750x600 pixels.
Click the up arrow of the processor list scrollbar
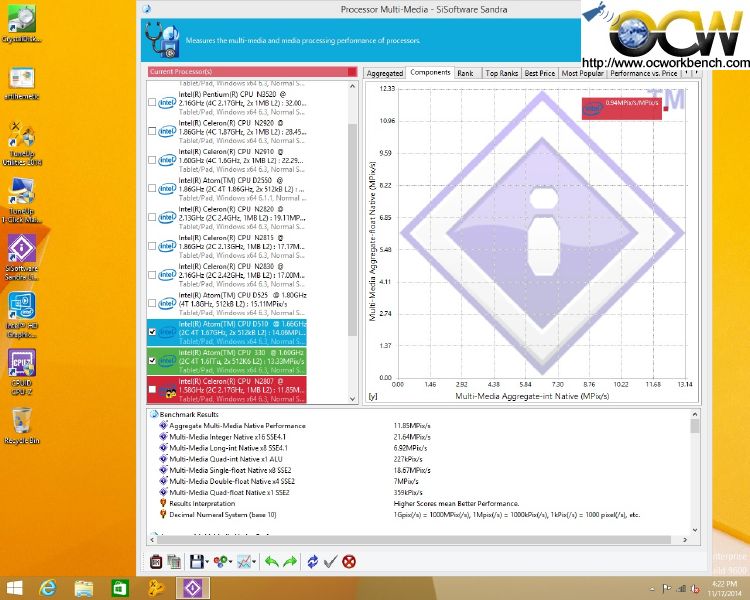pyautogui.click(x=353, y=87)
